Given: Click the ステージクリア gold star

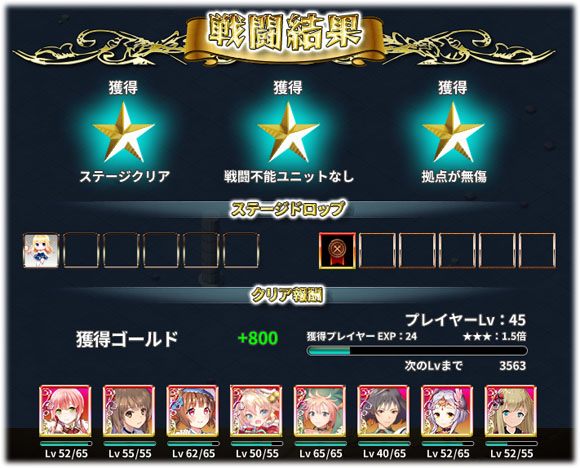Looking at the screenshot, I should 124,132.
